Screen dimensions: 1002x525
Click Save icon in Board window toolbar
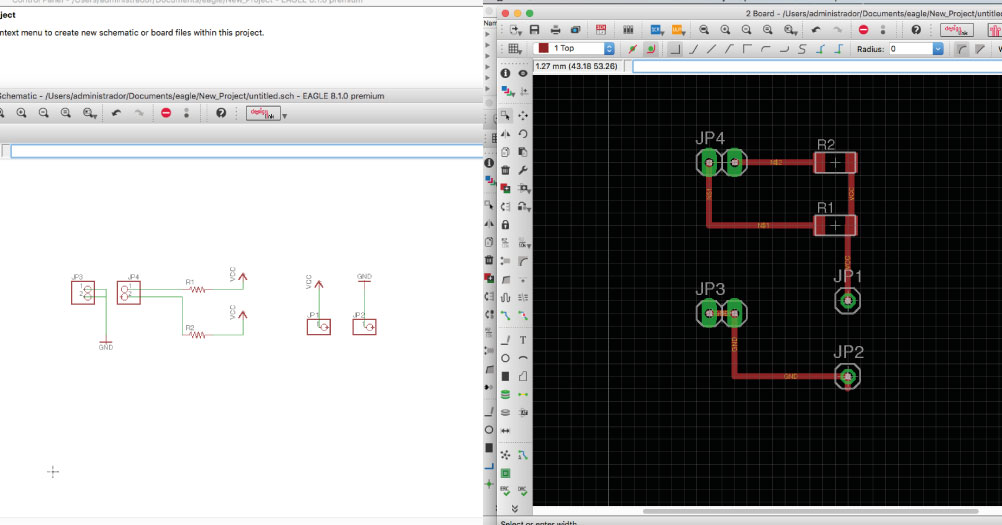click(535, 30)
